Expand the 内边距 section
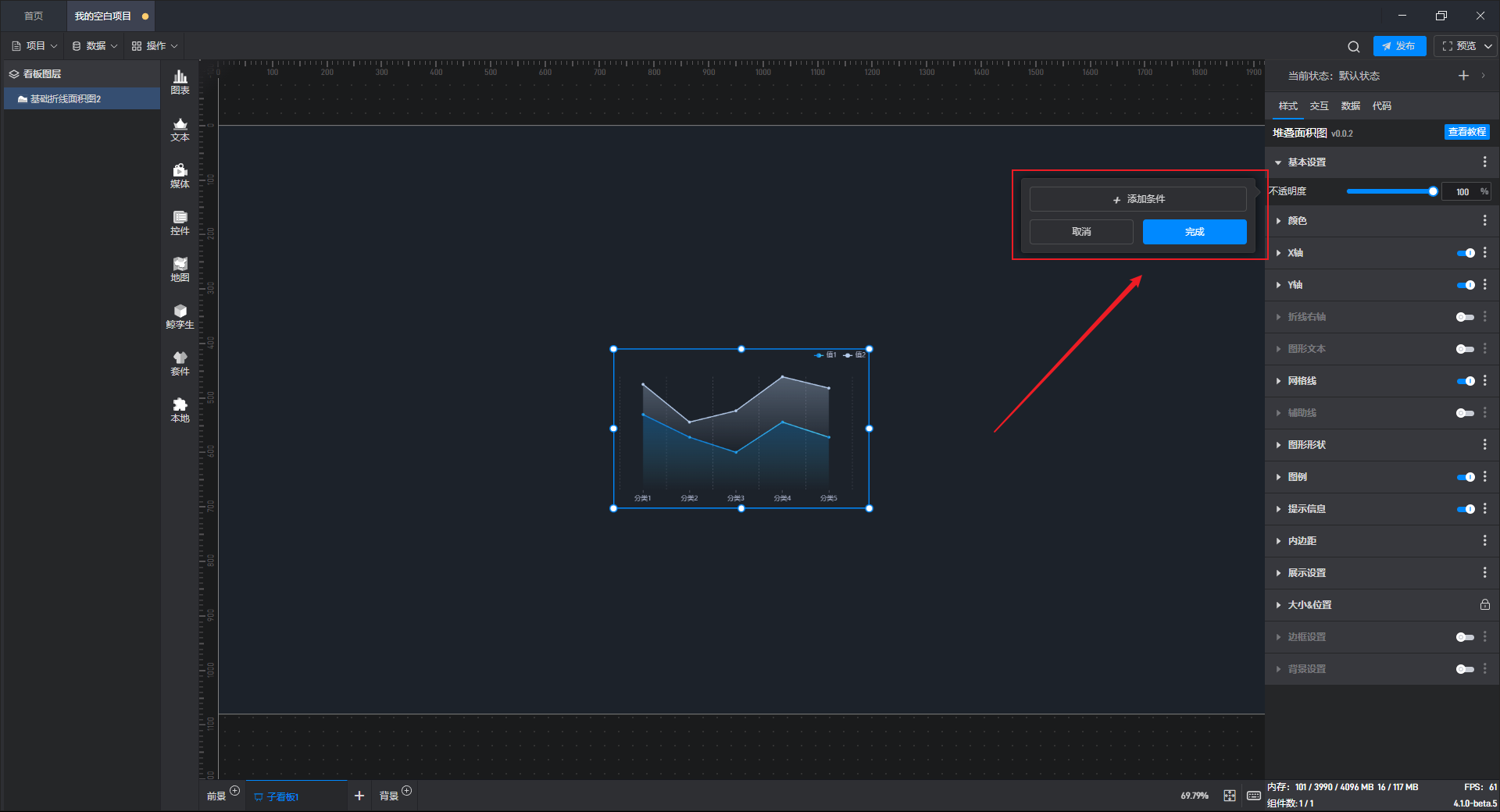Image resolution: width=1500 pixels, height=812 pixels. coord(1278,541)
